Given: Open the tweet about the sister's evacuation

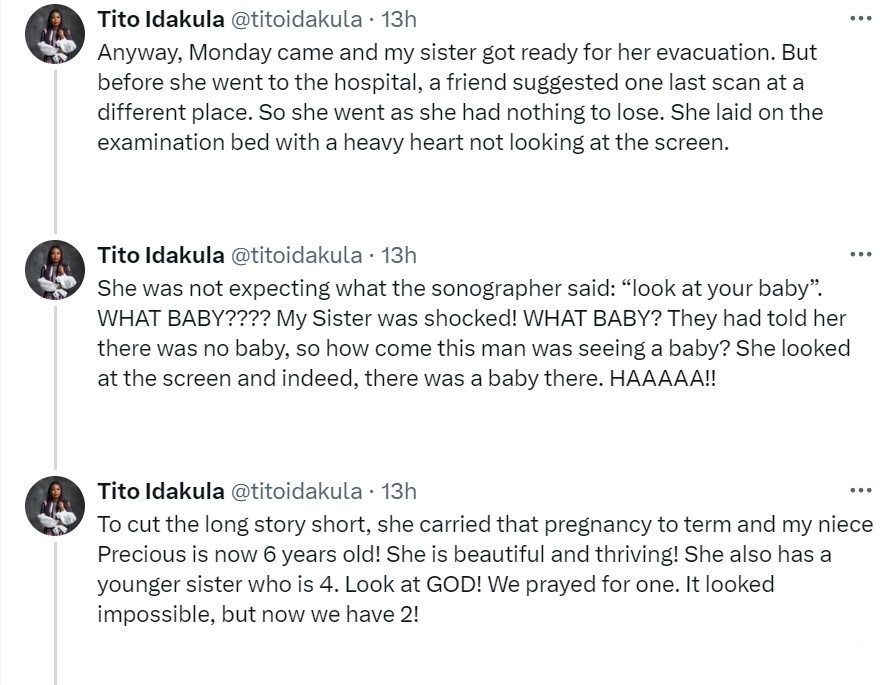Looking at the screenshot, I should [470, 96].
